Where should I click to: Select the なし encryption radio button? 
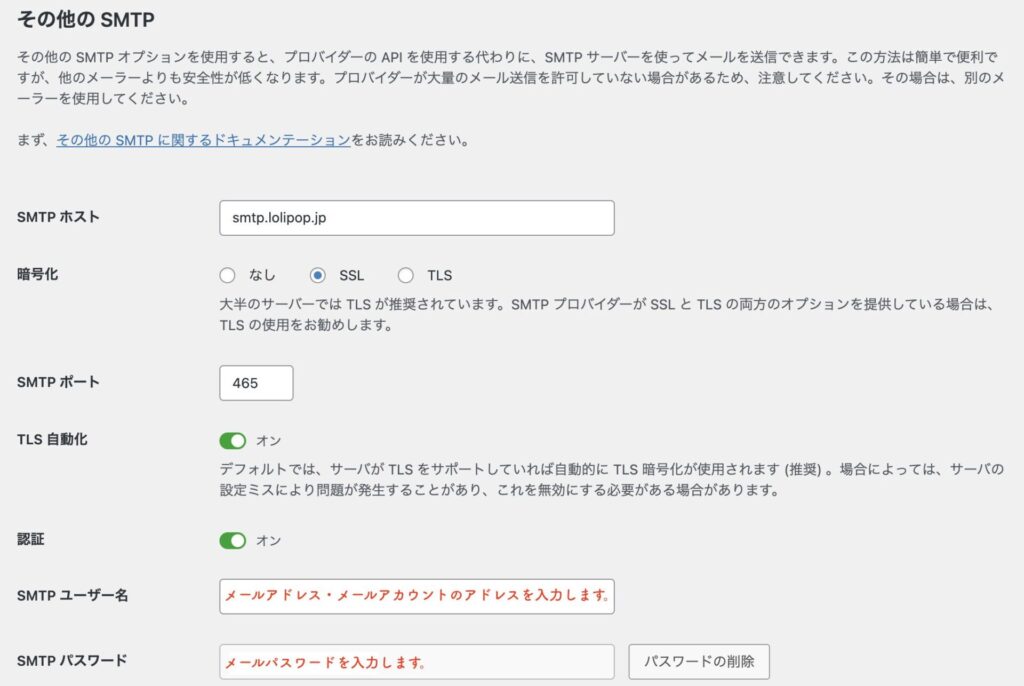coord(228,275)
